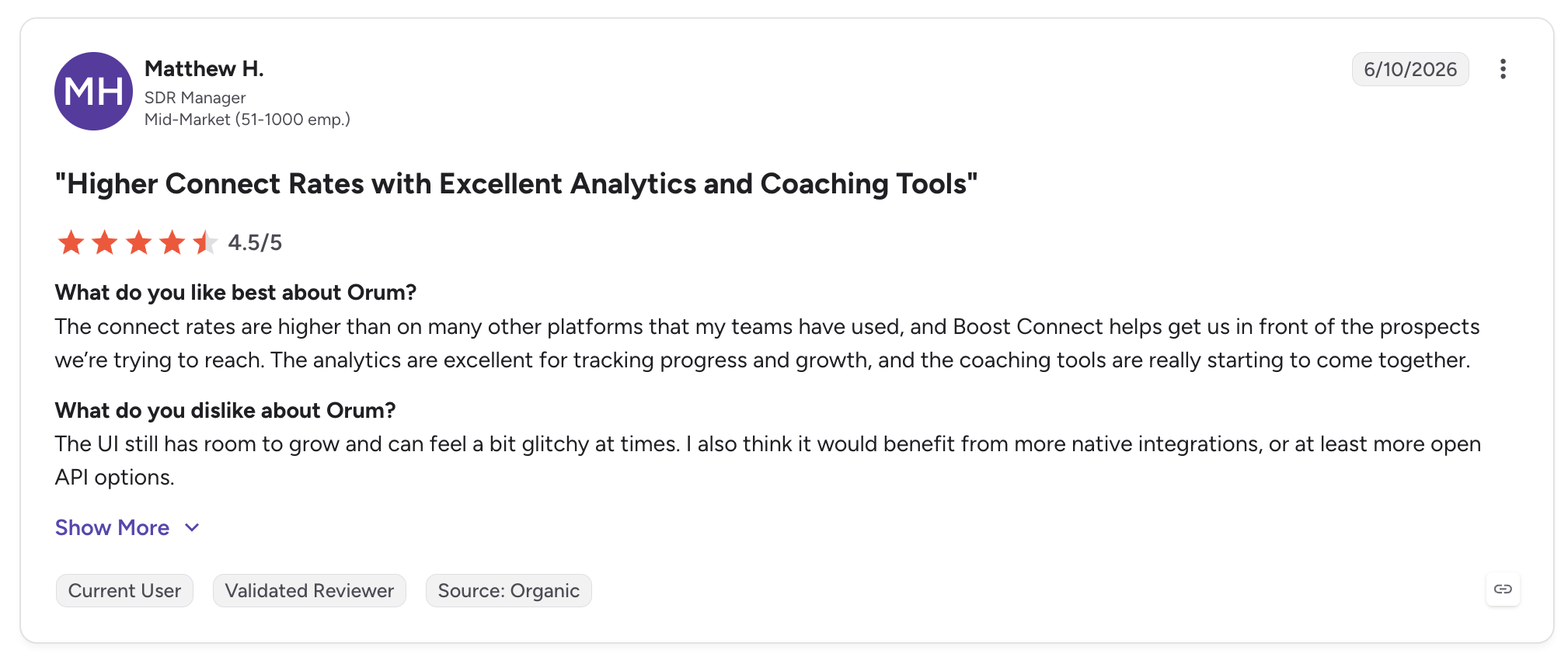Image resolution: width=1568 pixels, height=657 pixels.
Task: Click the half-filled fifth star
Action: coord(205,242)
